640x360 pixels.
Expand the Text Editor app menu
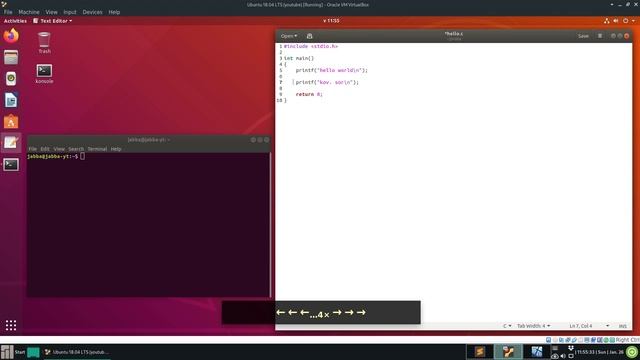pos(53,21)
